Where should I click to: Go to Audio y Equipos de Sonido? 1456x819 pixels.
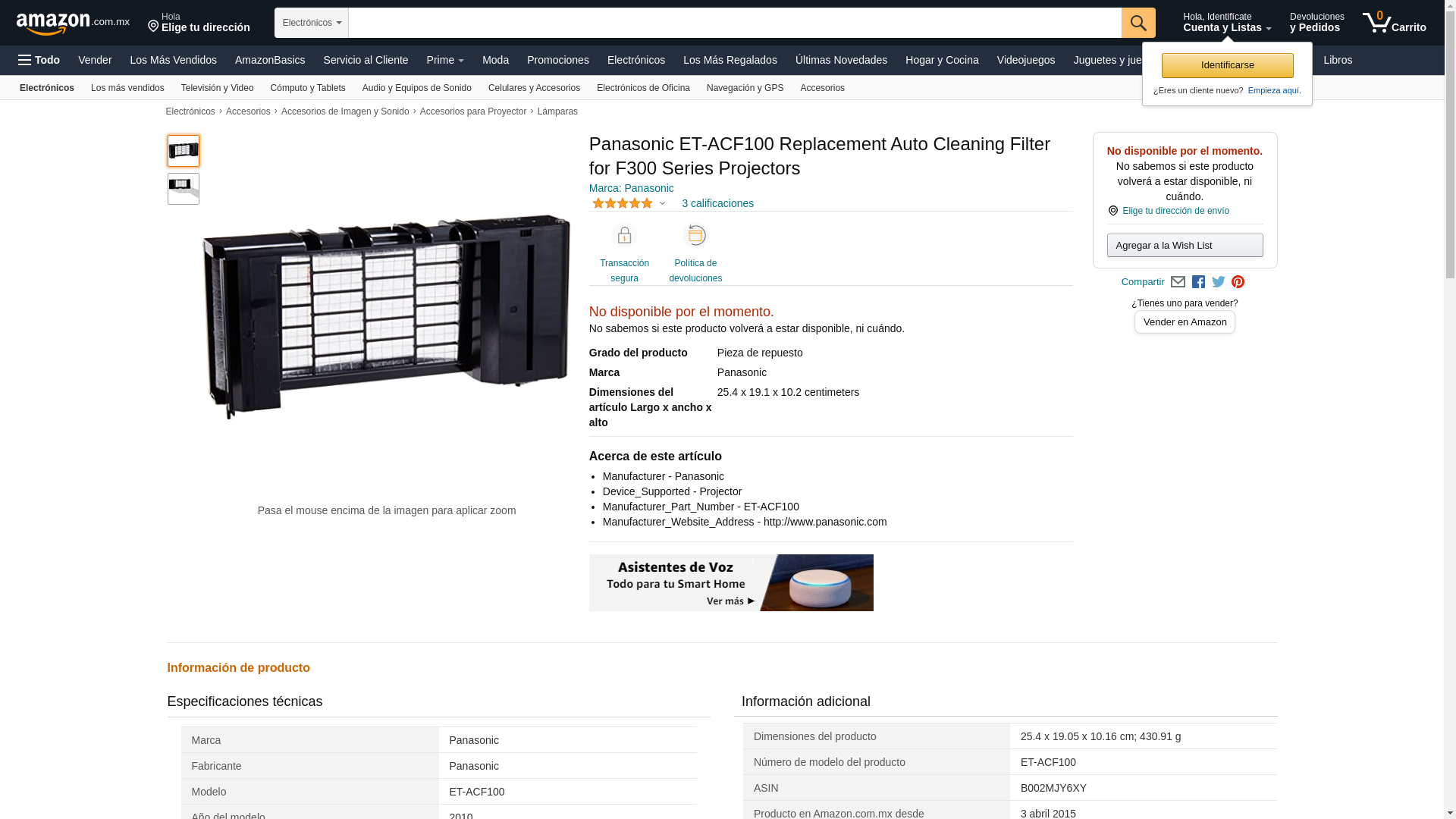click(x=416, y=88)
